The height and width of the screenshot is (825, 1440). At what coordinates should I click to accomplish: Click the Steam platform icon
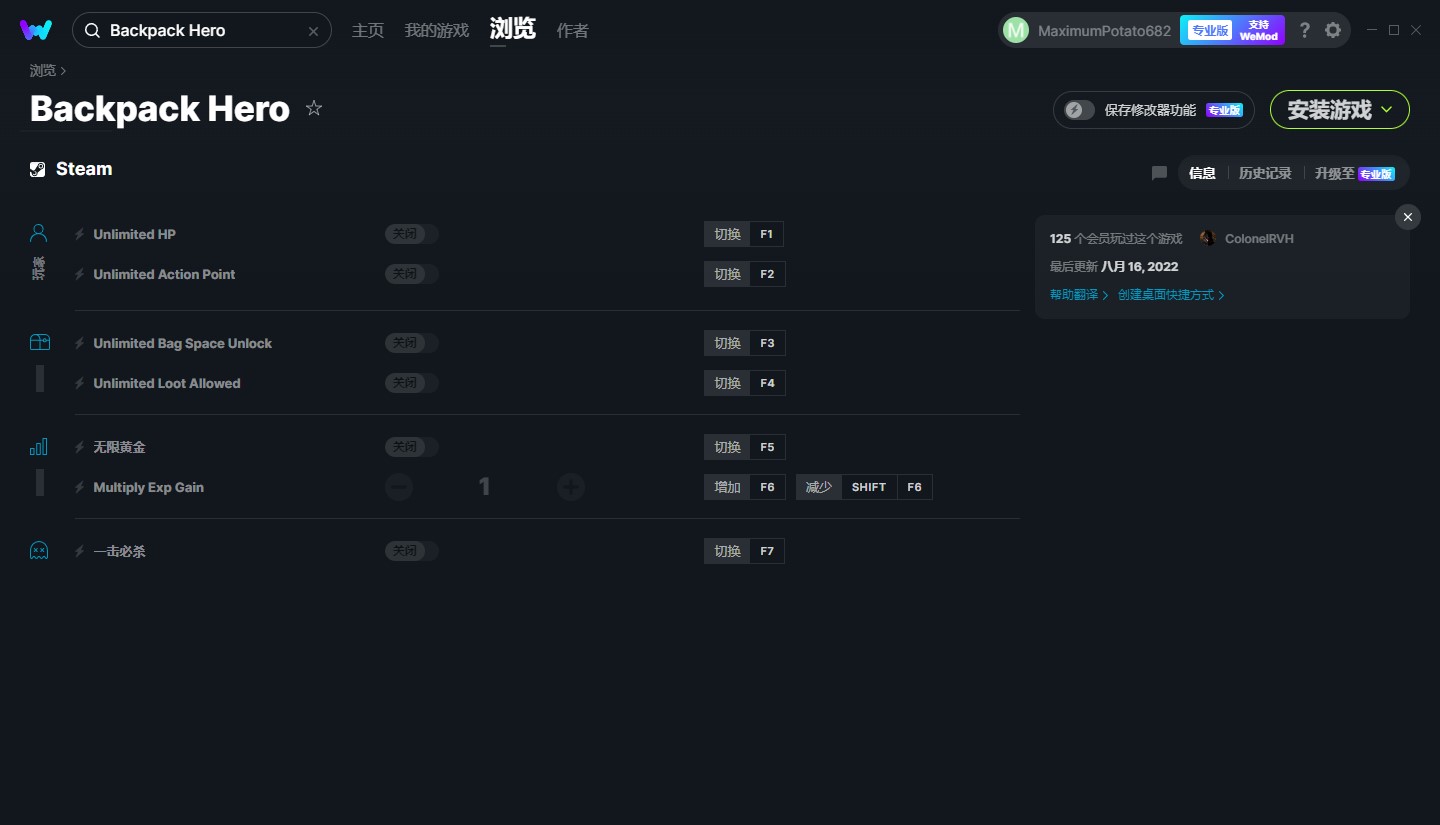point(37,169)
